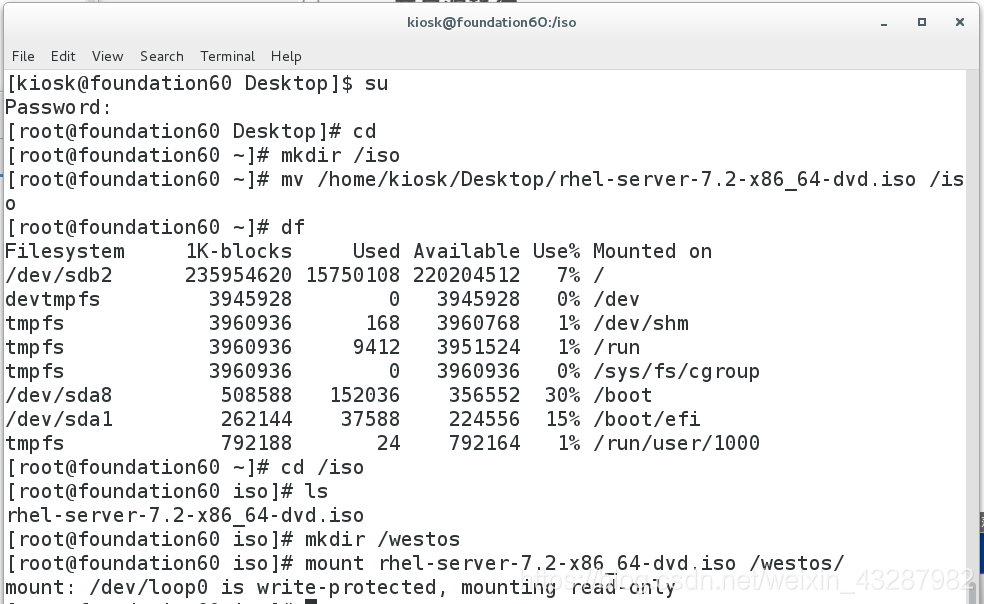
Task: Click the 'df' command text
Action: [292, 227]
